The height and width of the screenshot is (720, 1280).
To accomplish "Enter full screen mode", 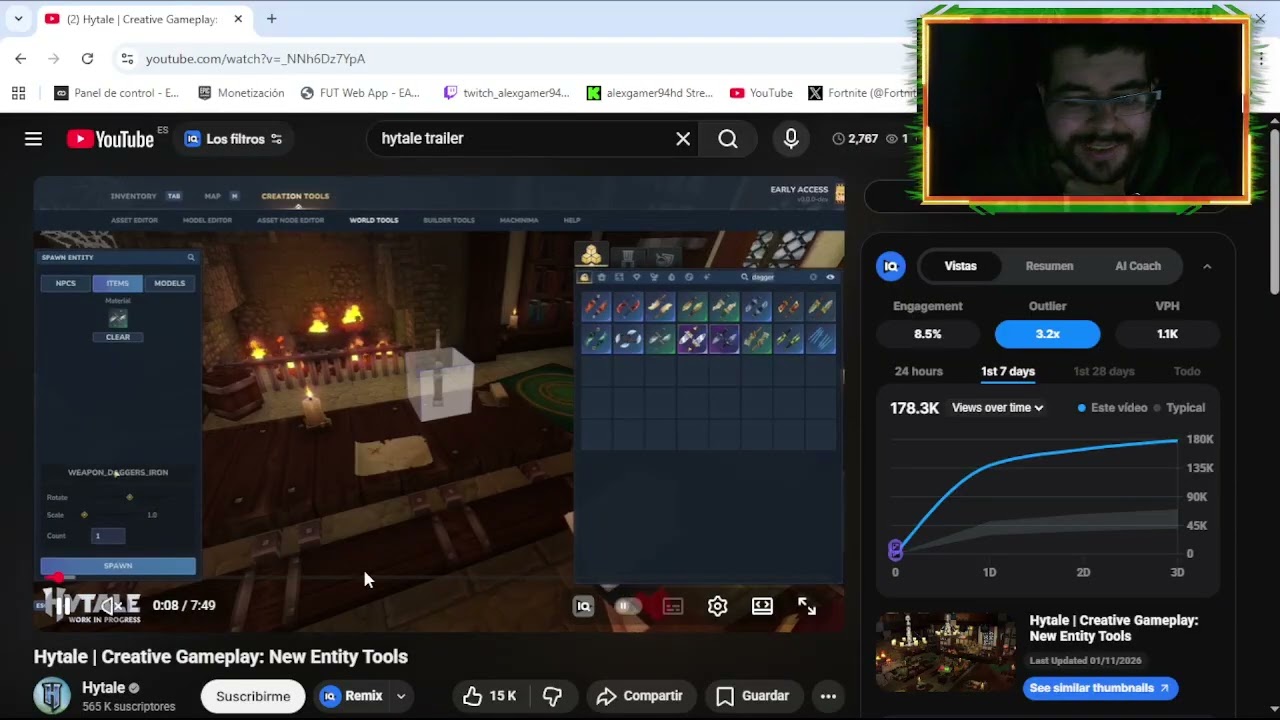I will [x=807, y=606].
